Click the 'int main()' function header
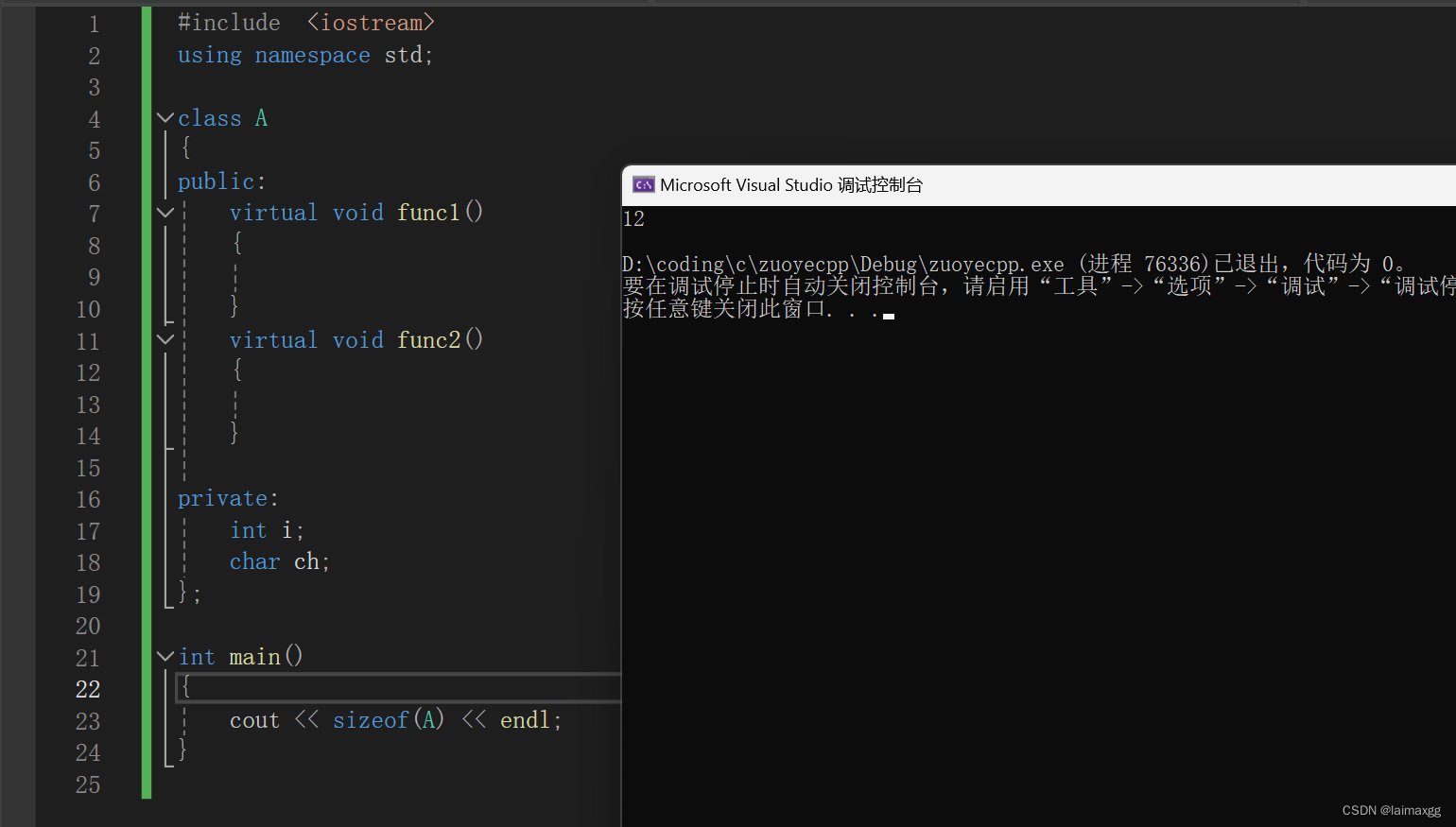The width and height of the screenshot is (1456, 827). point(241,656)
